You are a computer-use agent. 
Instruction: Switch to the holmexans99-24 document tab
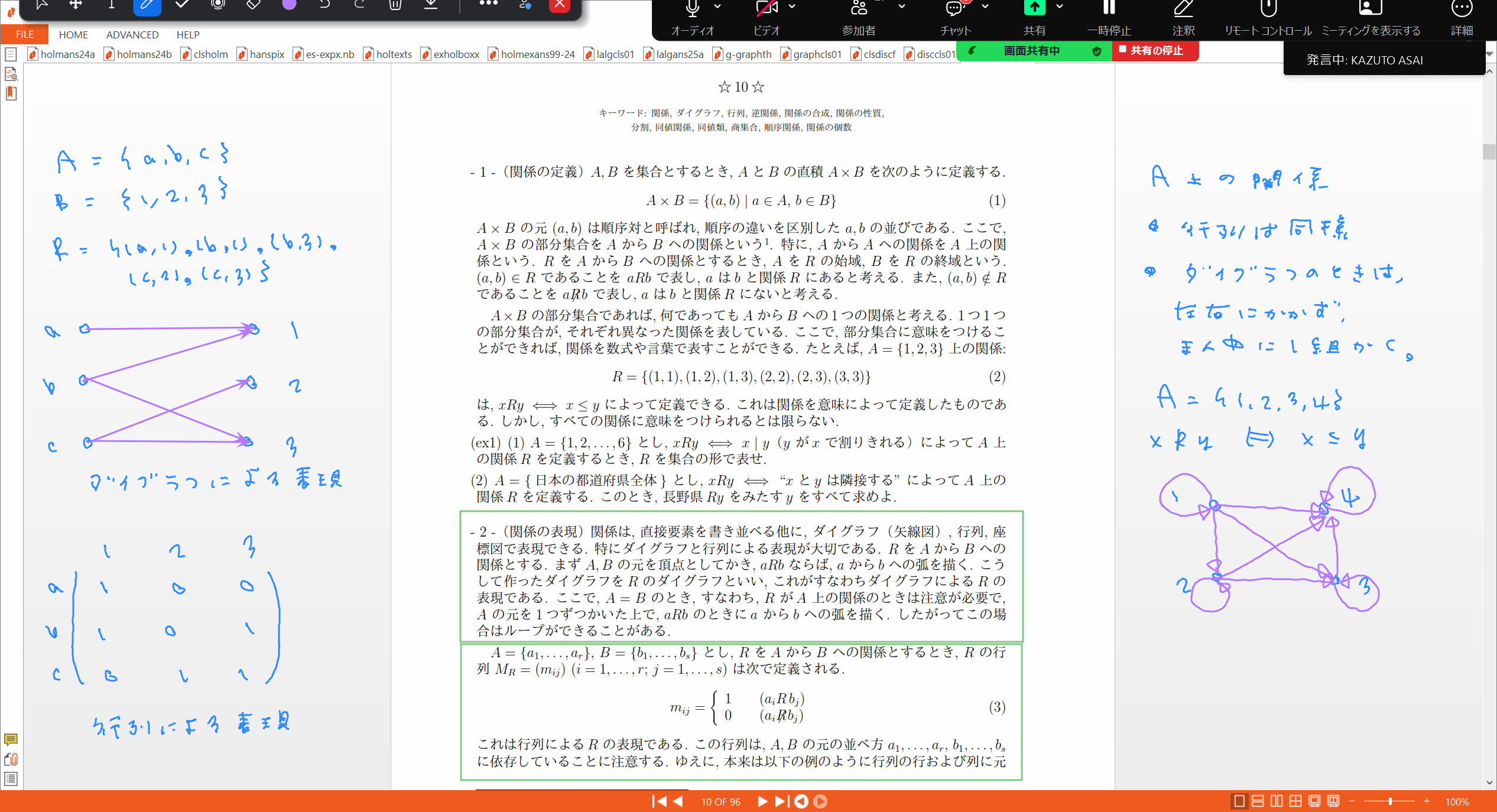[x=532, y=54]
